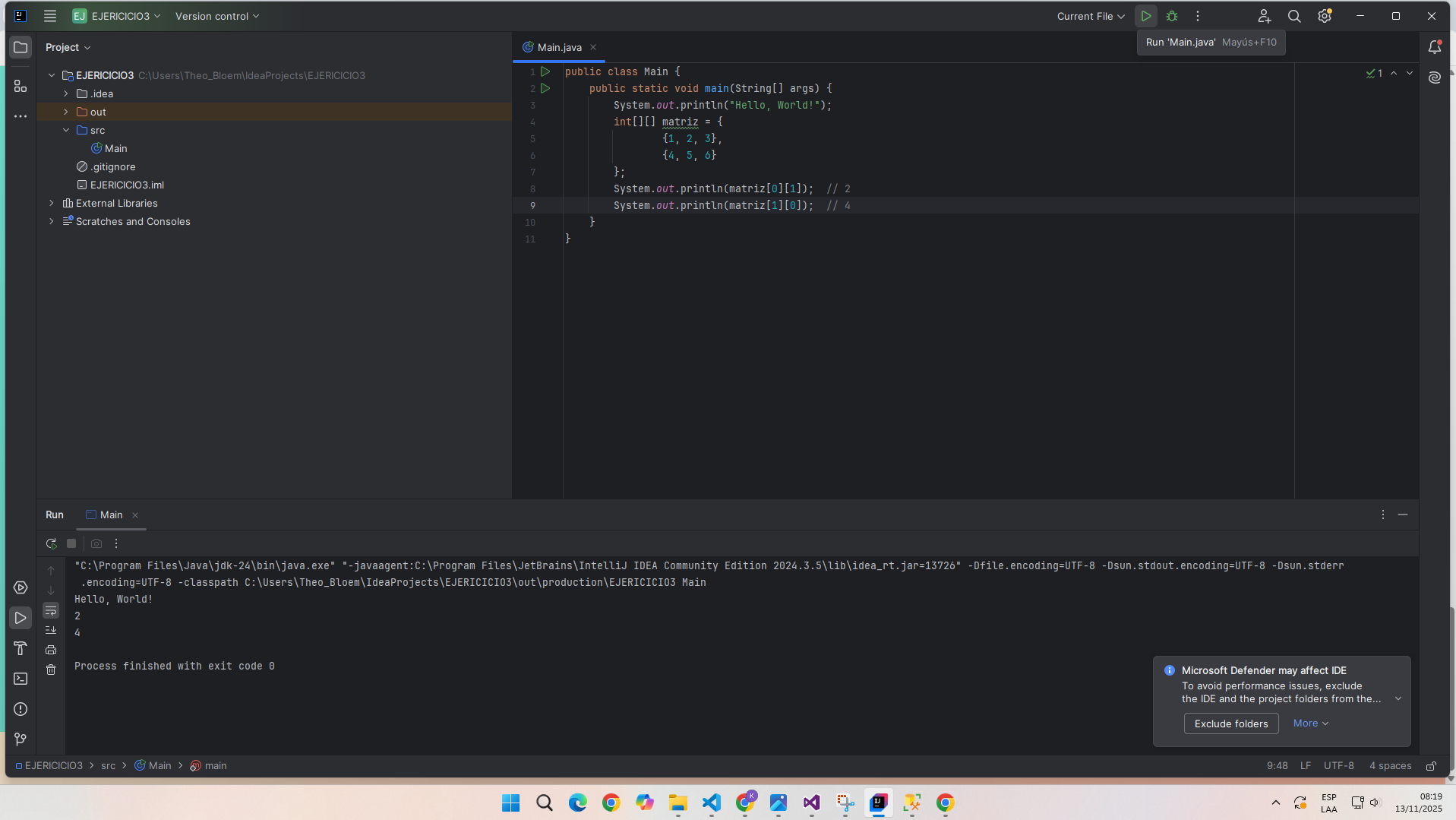Collapse the src folder

66,130
